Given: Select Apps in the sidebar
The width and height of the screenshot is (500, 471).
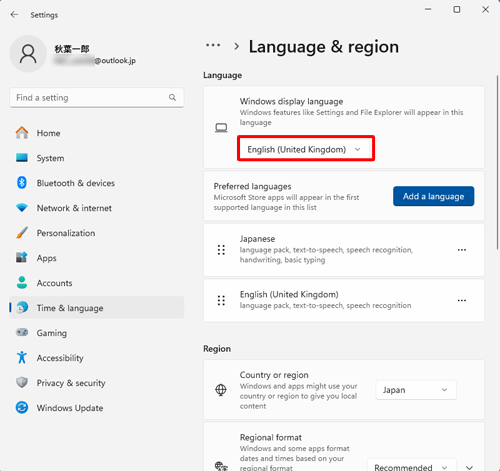Looking at the screenshot, I should point(97,258).
